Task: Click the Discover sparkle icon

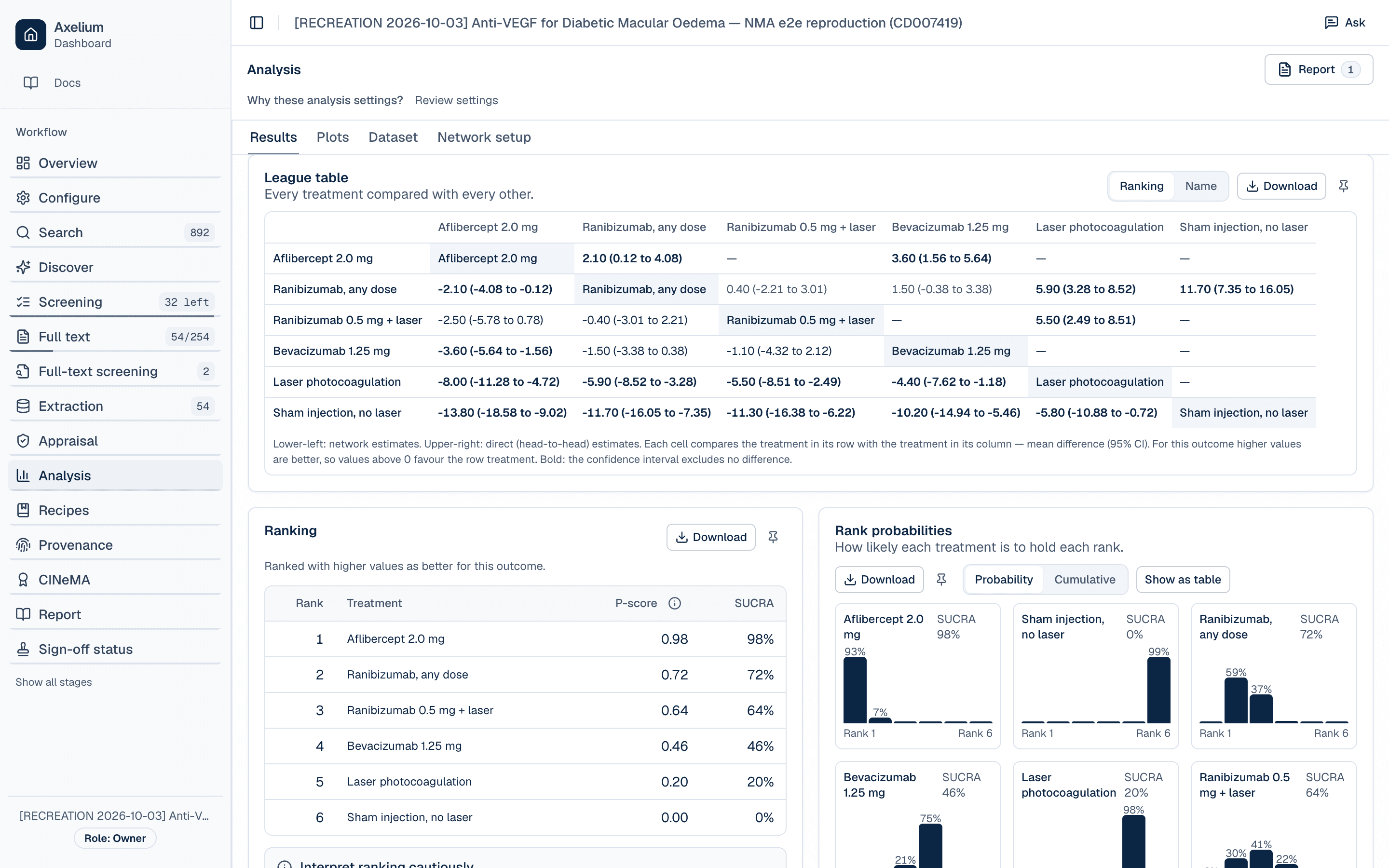Action: click(23, 268)
